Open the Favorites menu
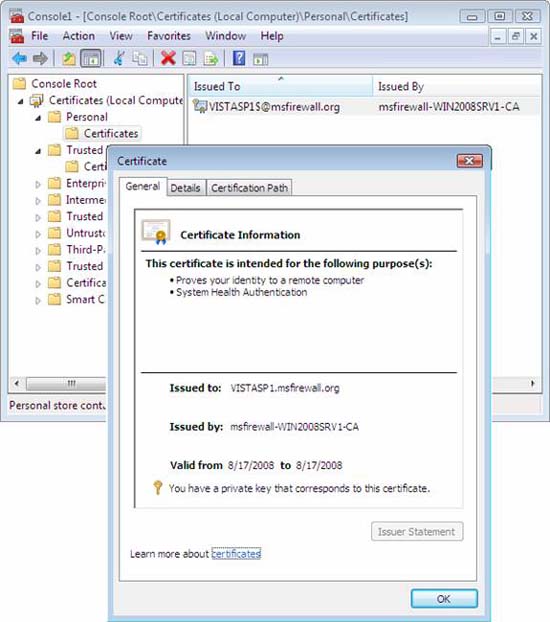550x622 pixels. click(x=169, y=36)
